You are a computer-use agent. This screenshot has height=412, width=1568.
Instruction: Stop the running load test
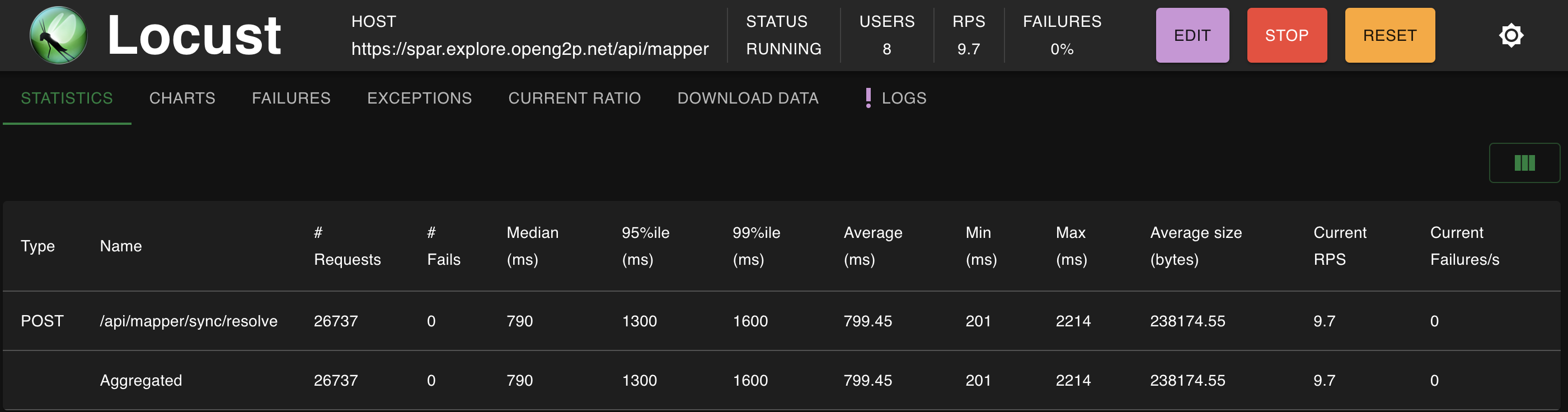click(x=1286, y=35)
